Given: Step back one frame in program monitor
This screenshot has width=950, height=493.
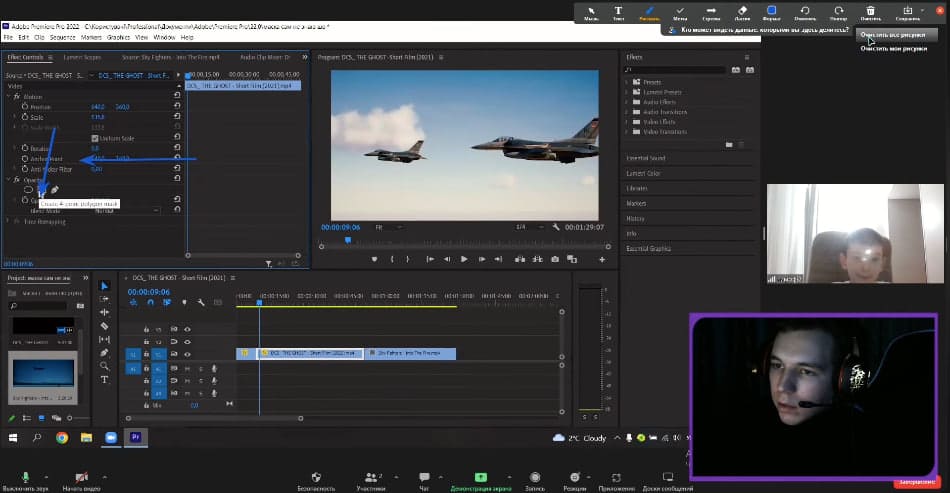Looking at the screenshot, I should click(447, 259).
